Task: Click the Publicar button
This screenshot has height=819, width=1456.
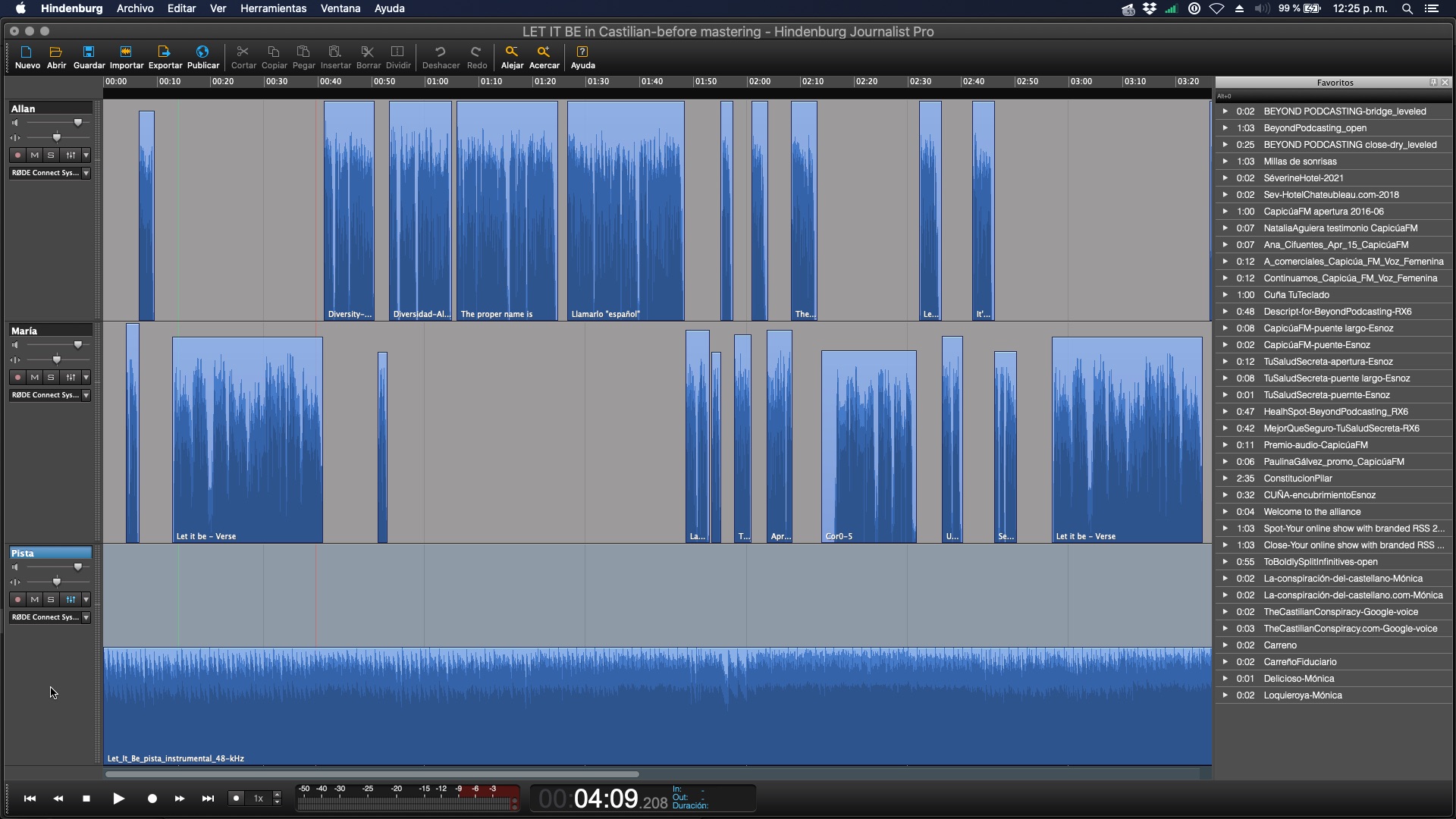Action: click(203, 57)
